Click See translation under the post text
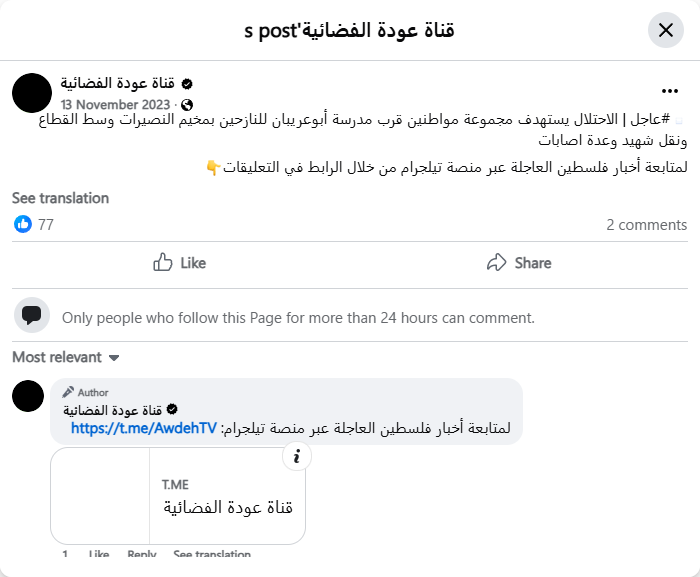This screenshot has width=700, height=577. click(x=61, y=198)
